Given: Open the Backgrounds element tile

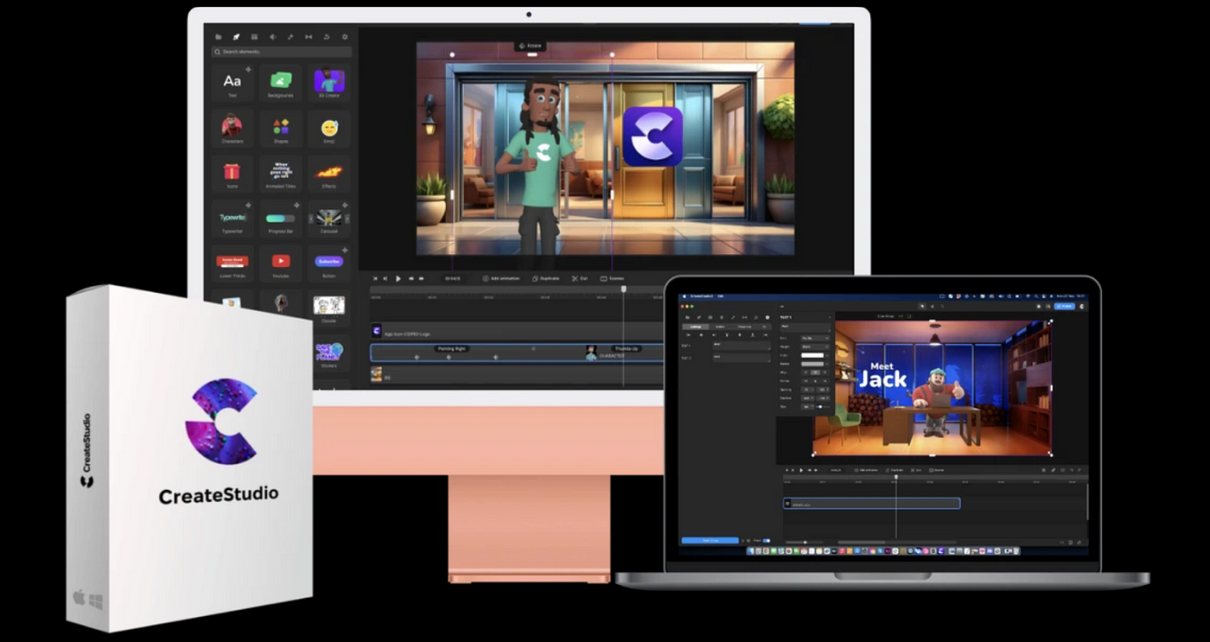Looking at the screenshot, I should click(281, 83).
